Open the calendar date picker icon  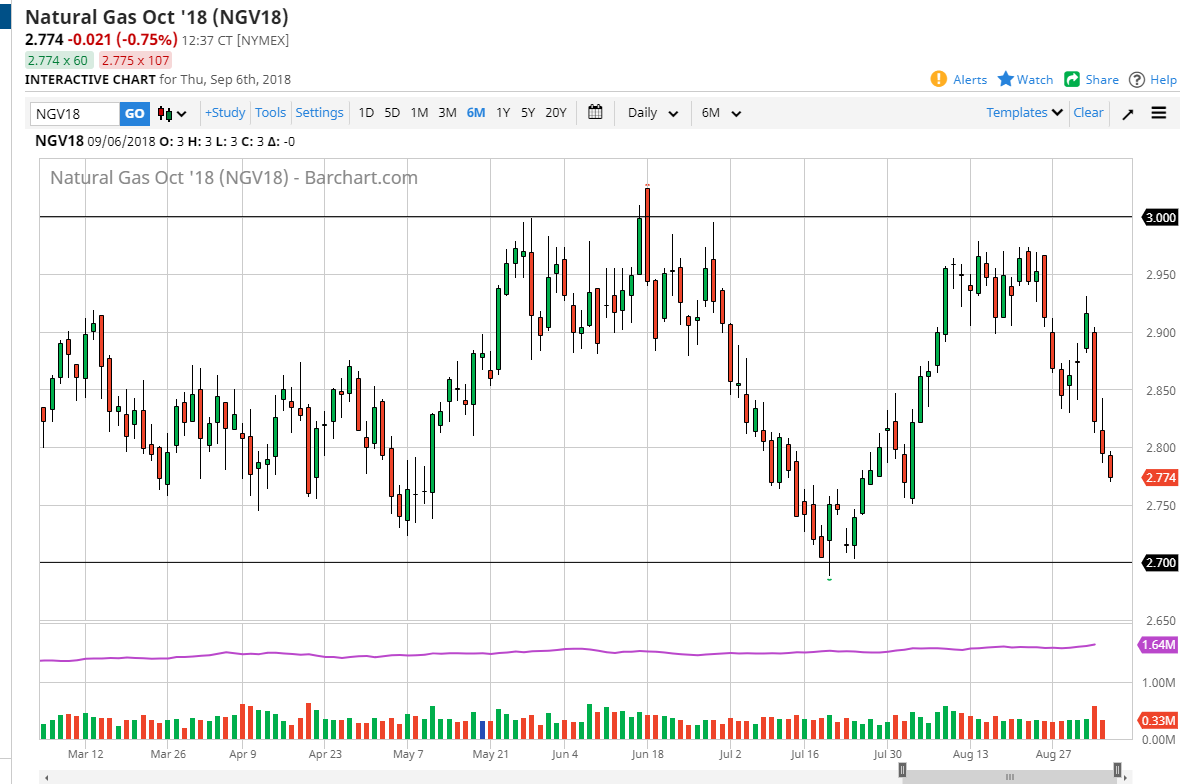pyautogui.click(x=595, y=112)
